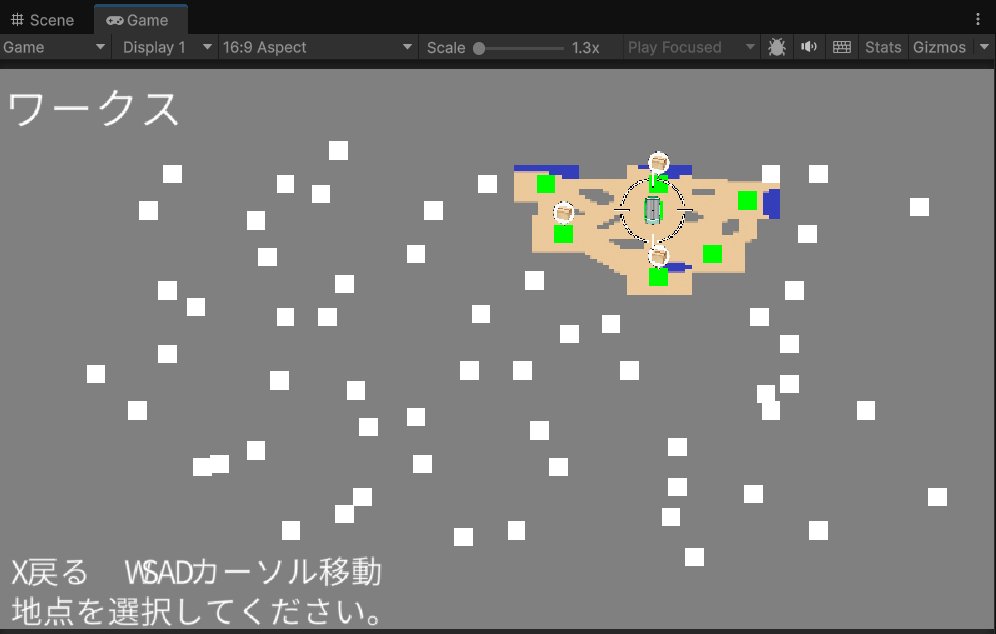The image size is (996, 634).
Task: Toggle the debug bug icon in the toolbar
Action: coord(776,47)
